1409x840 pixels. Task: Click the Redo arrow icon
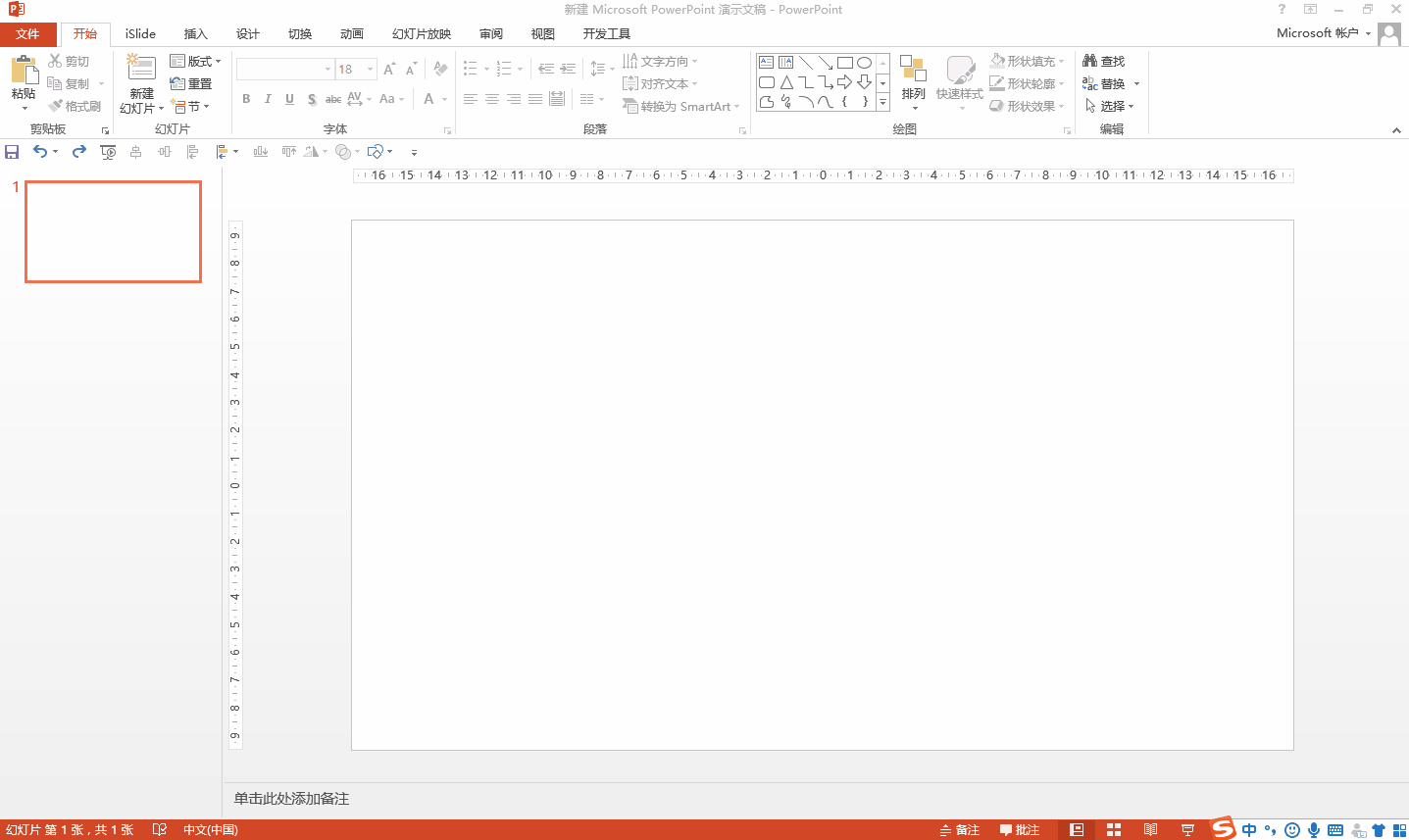pos(79,152)
